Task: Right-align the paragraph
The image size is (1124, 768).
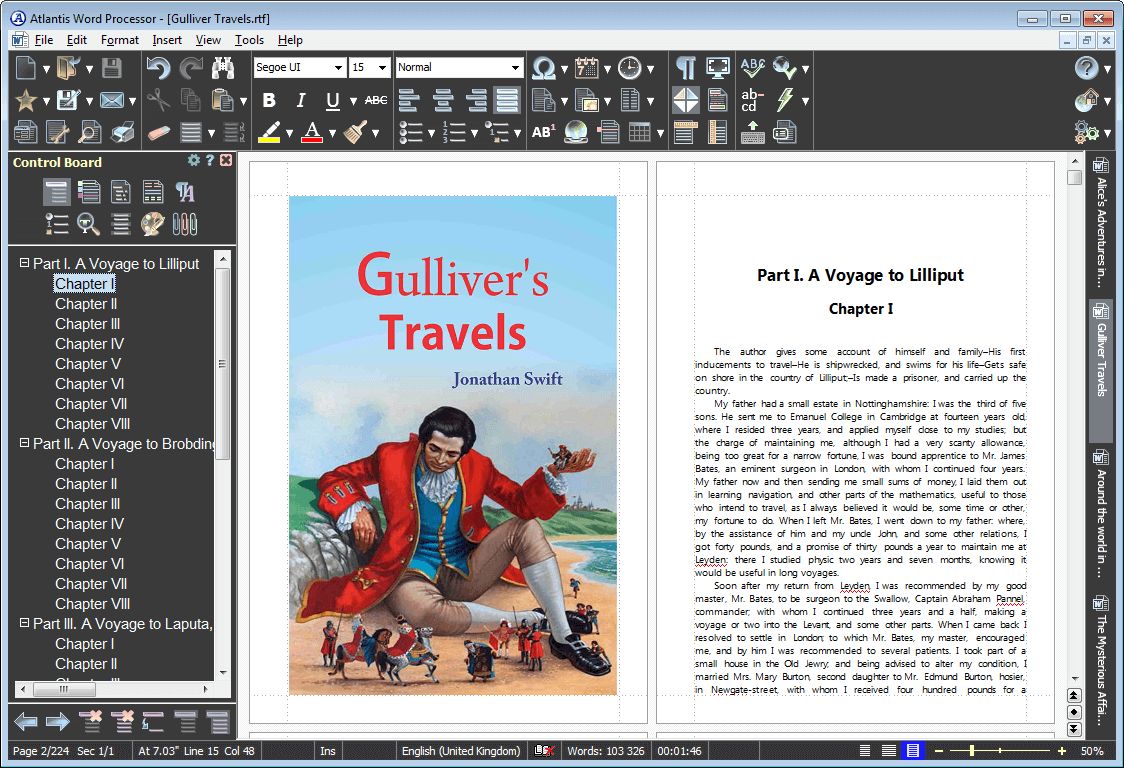Action: pyautogui.click(x=475, y=100)
